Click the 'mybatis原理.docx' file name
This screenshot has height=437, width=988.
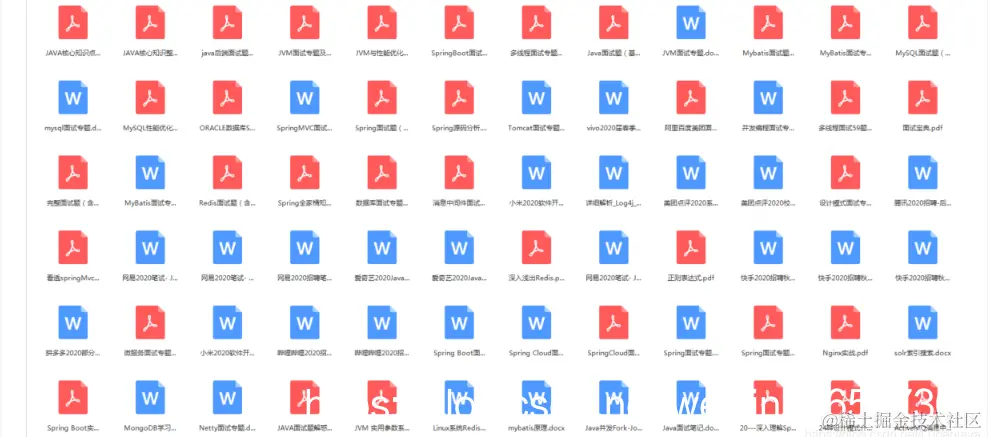537,428
